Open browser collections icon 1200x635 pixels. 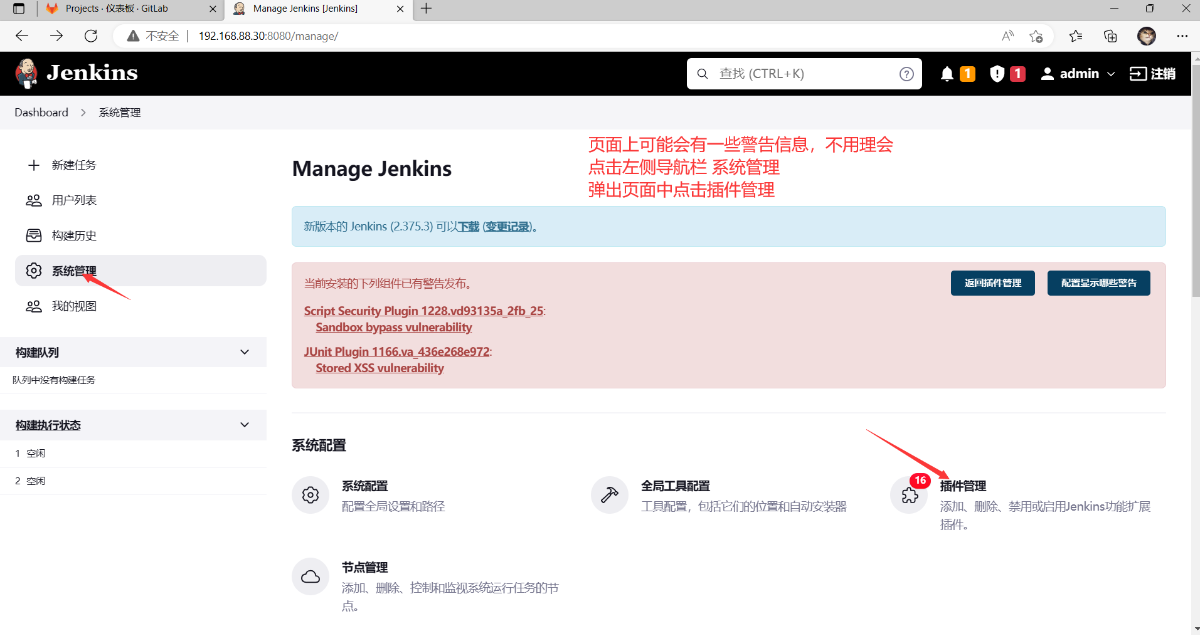tap(1110, 35)
